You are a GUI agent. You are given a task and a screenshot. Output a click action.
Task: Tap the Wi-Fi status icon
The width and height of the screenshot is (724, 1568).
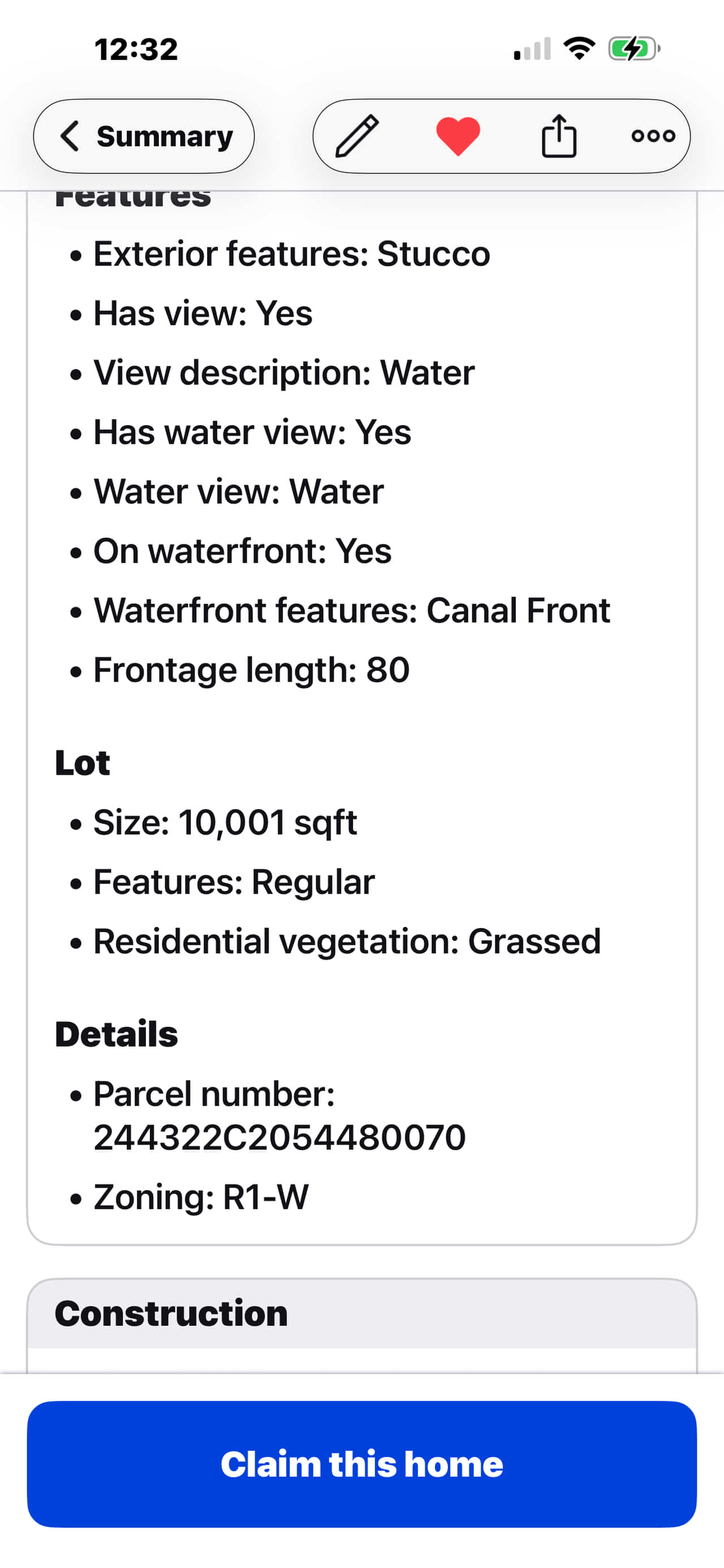579,49
